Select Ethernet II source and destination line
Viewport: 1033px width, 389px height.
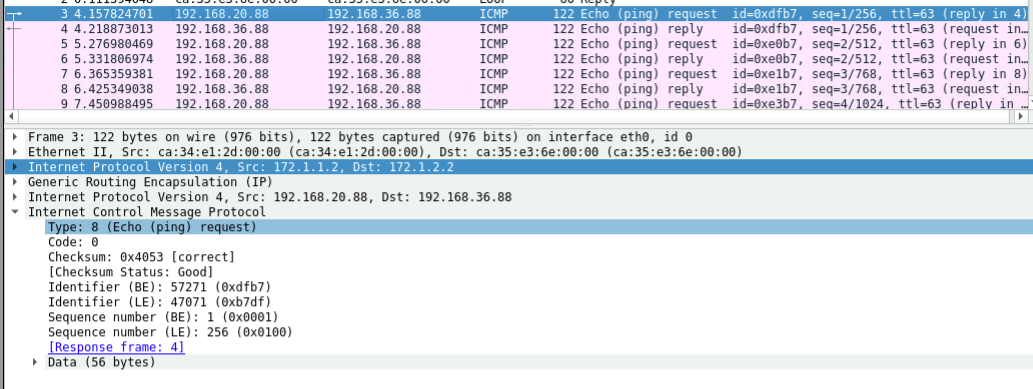tap(385, 152)
